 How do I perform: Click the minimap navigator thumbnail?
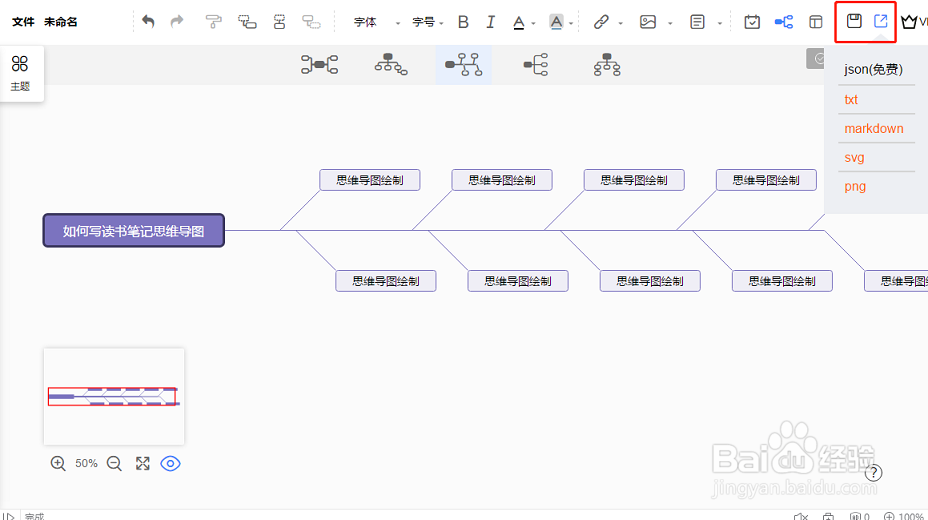[x=114, y=396]
